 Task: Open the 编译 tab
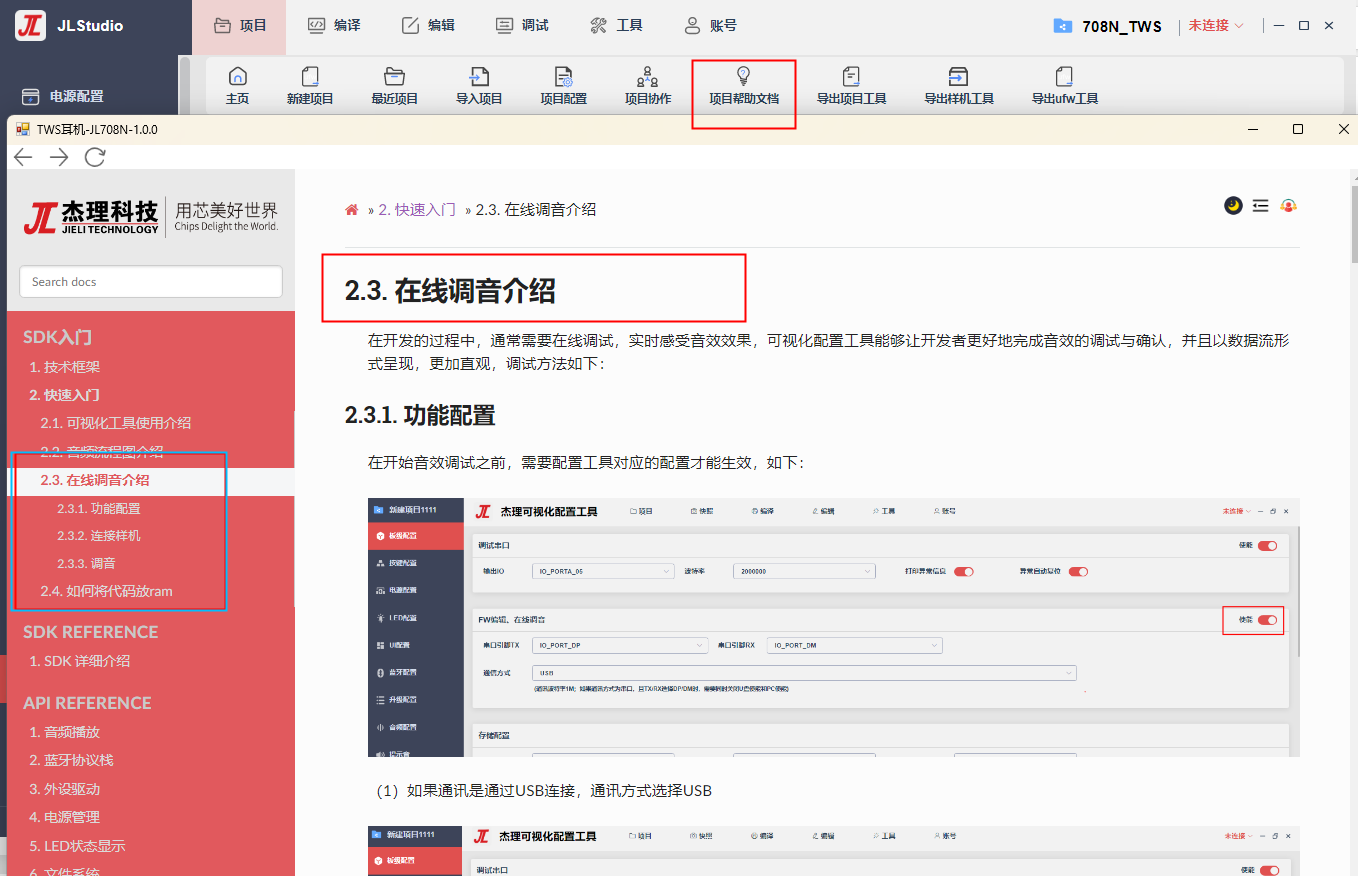coord(333,26)
